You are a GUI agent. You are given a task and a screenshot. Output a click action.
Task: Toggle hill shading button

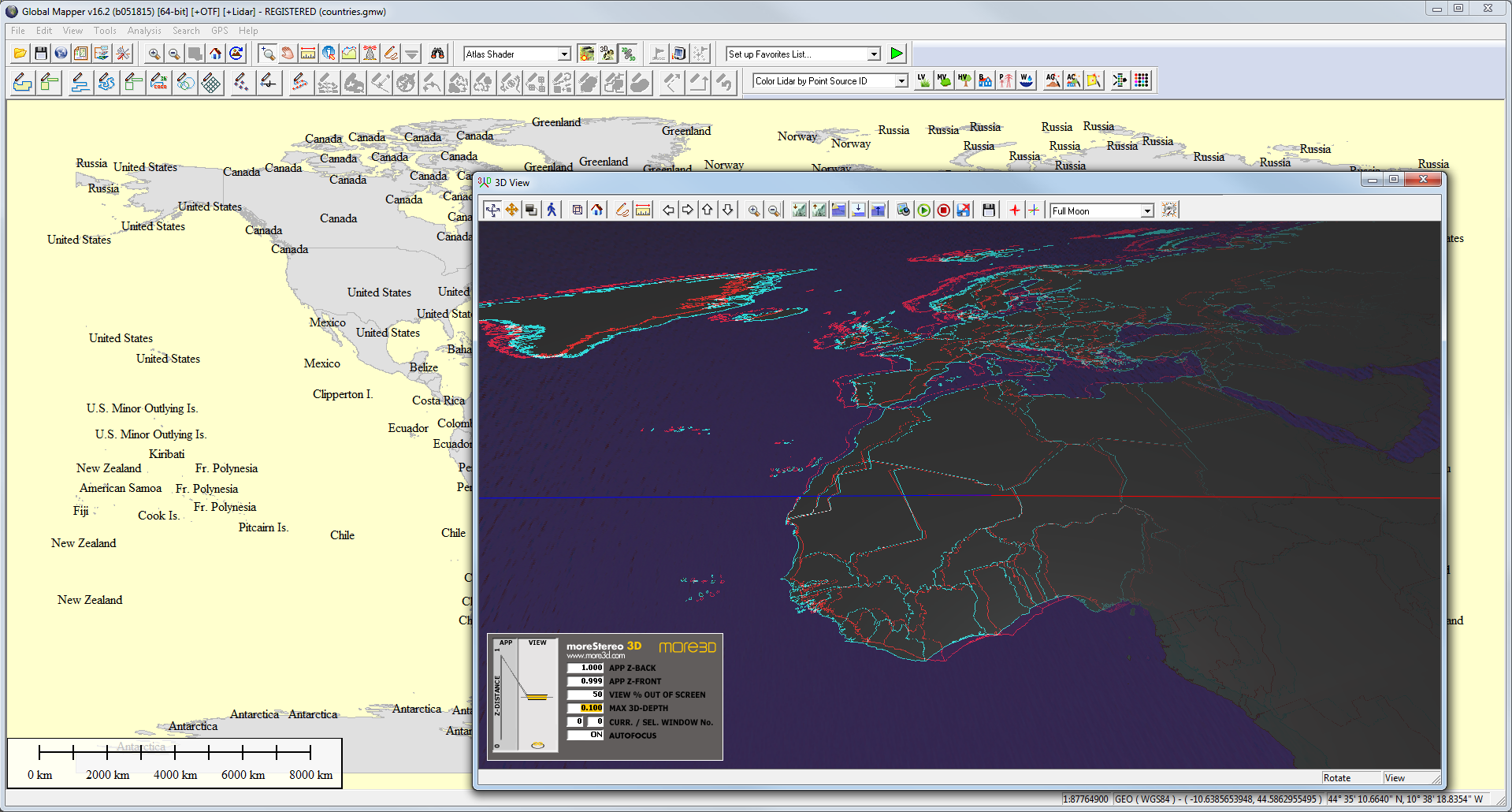coord(587,54)
